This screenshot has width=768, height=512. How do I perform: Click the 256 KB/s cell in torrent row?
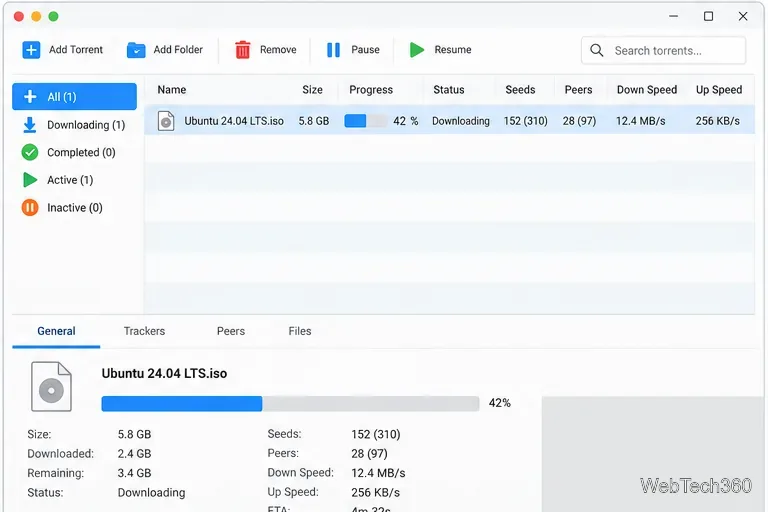718,121
